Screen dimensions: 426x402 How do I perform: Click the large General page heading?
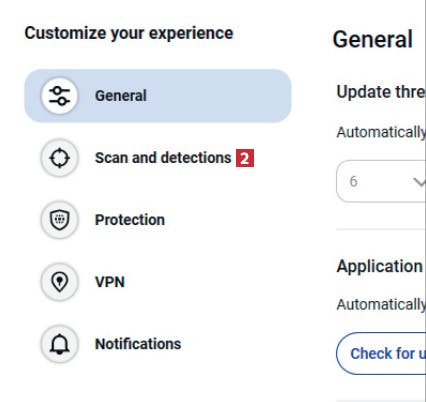pyautogui.click(x=373, y=39)
